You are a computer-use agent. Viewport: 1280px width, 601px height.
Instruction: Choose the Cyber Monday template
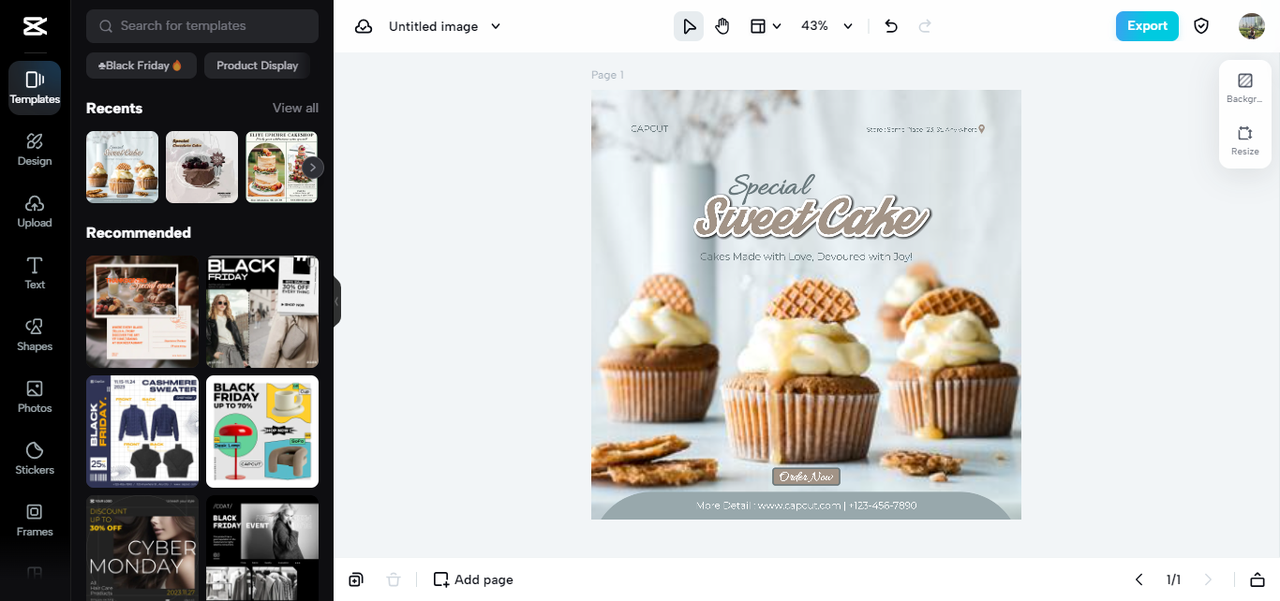142,547
